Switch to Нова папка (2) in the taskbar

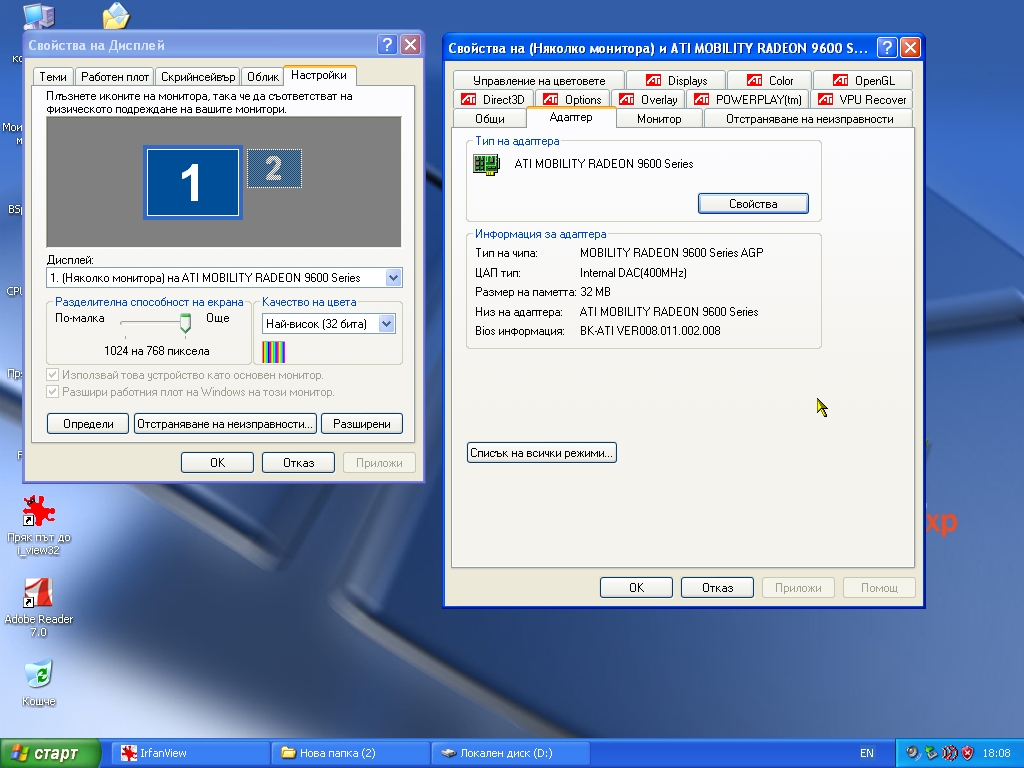(x=351, y=753)
